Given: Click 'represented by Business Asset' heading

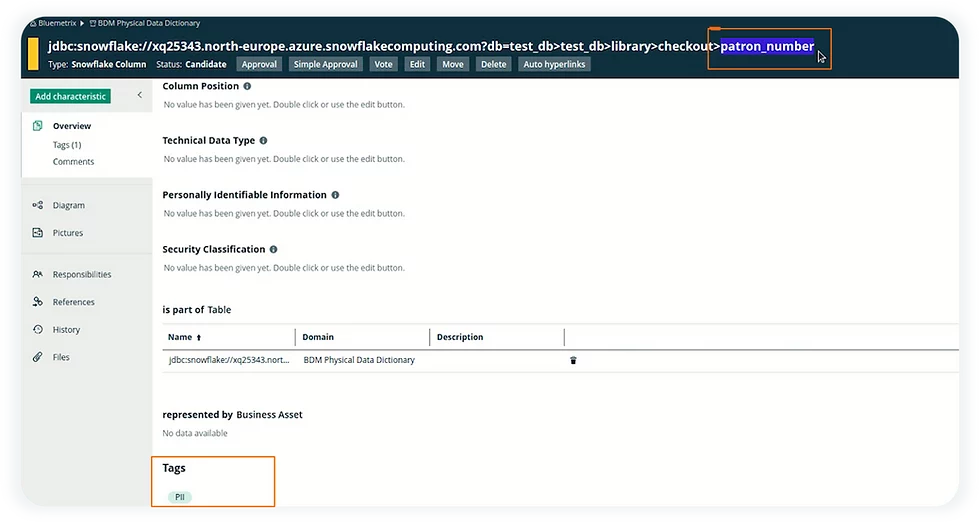Looking at the screenshot, I should point(232,415).
